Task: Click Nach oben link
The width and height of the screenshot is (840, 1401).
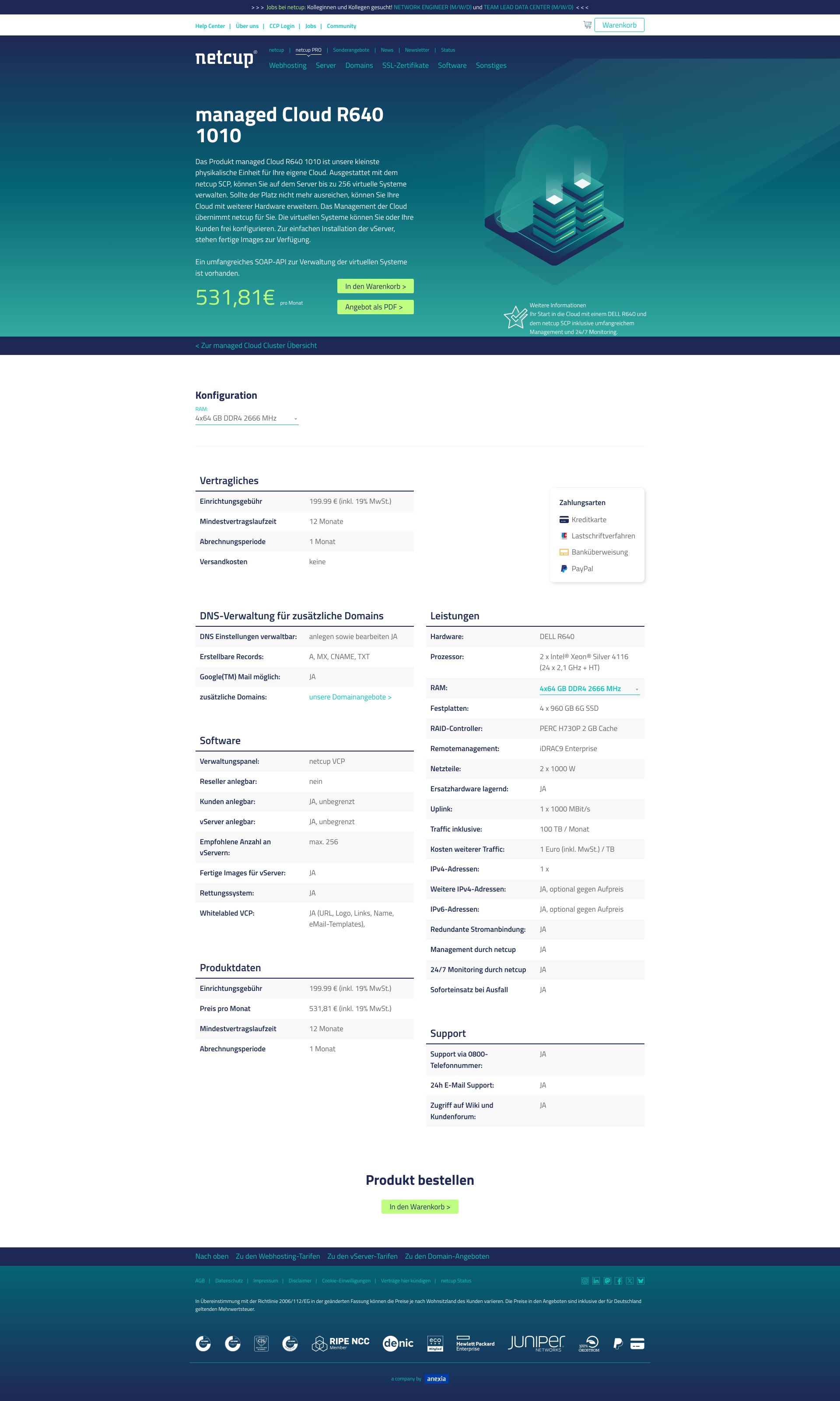Action: pyautogui.click(x=212, y=1256)
